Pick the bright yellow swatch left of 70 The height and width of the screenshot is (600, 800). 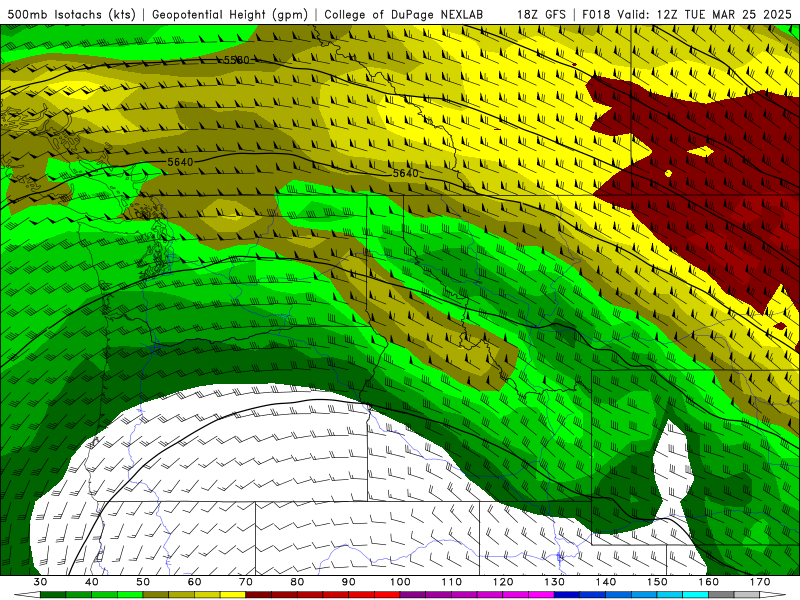pyautogui.click(x=233, y=595)
